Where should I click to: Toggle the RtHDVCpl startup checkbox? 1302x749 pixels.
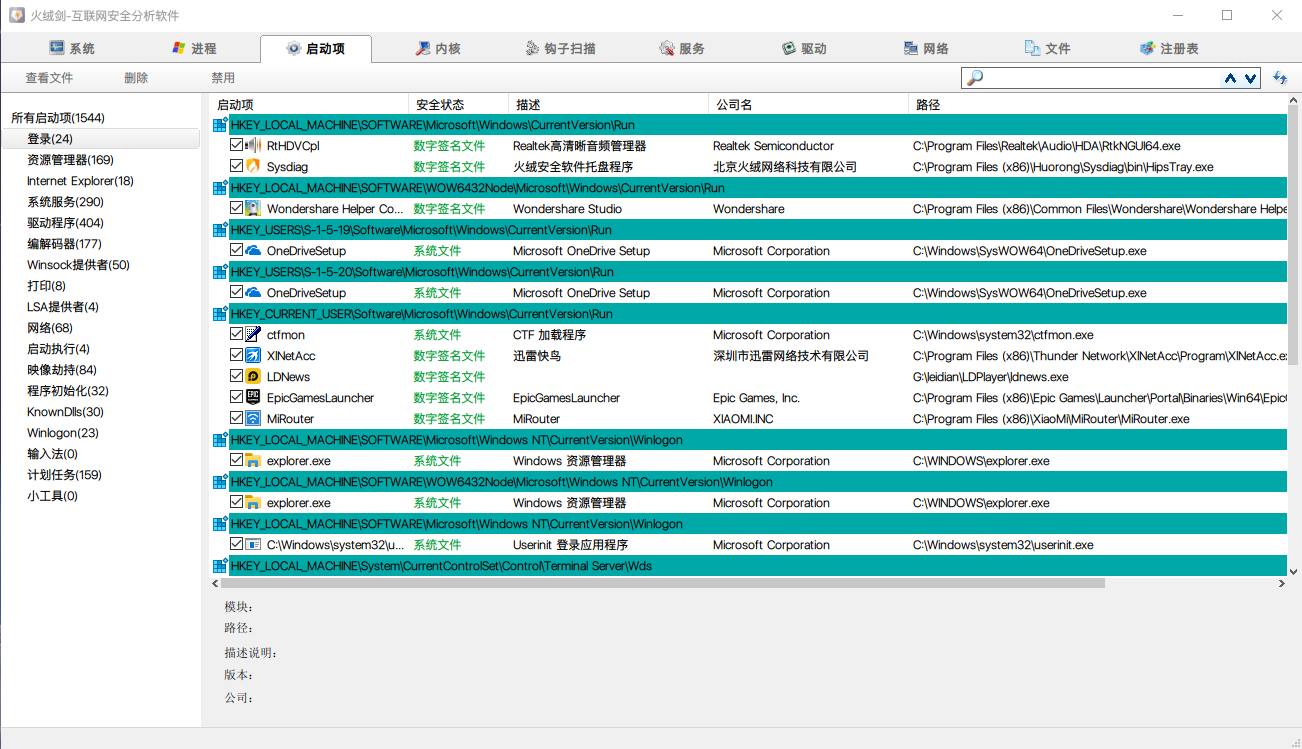236,146
